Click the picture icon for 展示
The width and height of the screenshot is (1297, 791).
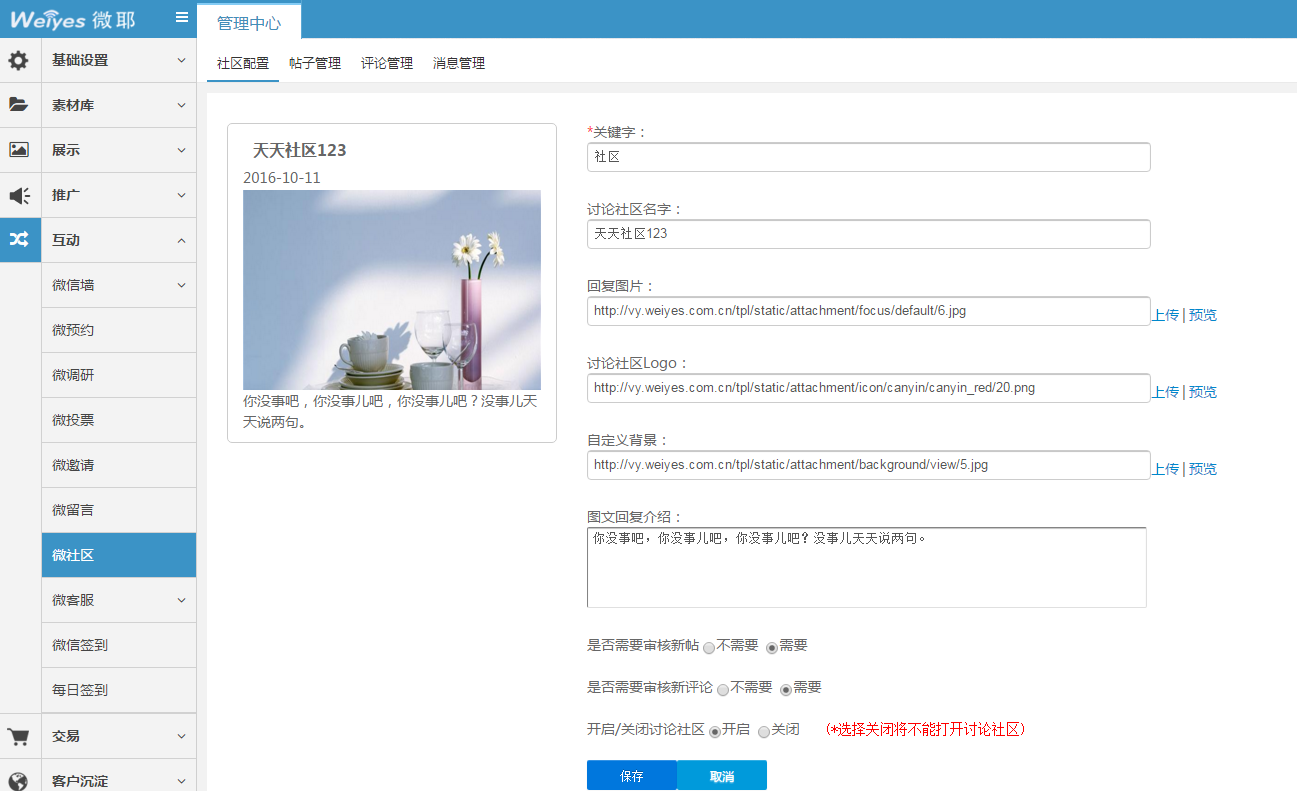point(19,150)
